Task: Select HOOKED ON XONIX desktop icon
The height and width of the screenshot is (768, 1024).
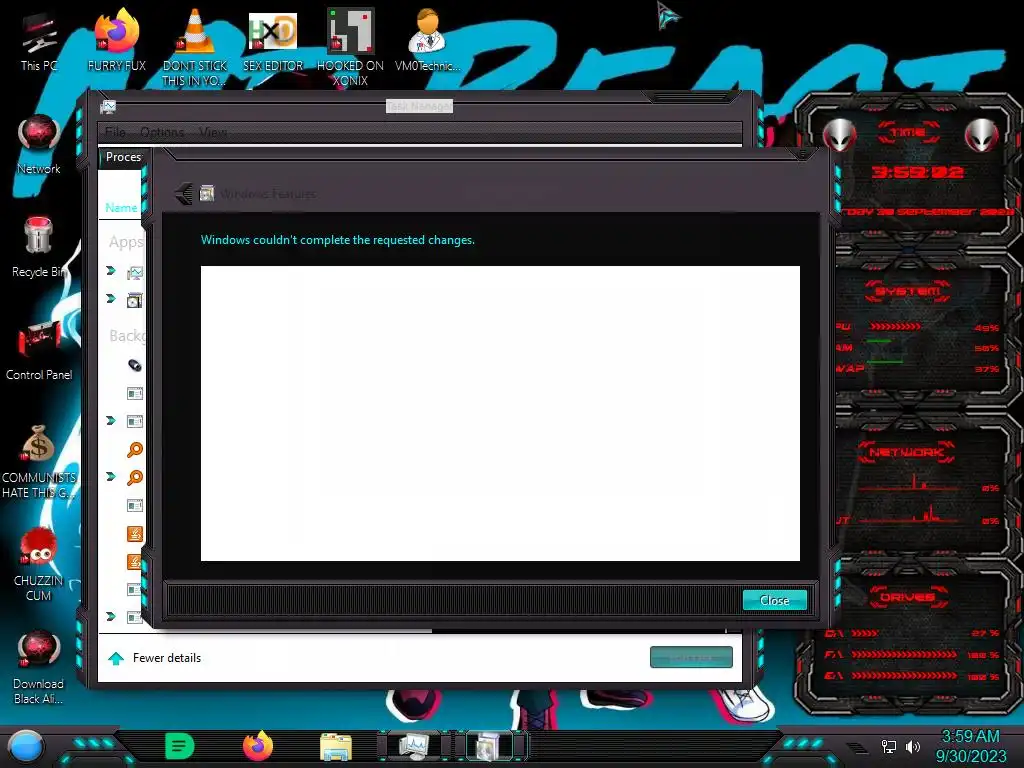Action: (350, 46)
